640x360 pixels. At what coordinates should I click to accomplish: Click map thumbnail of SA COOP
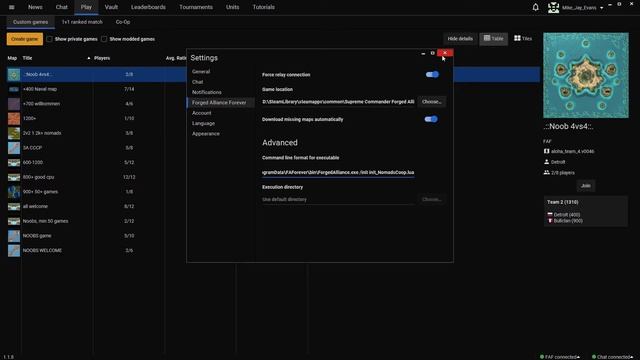coord(14,148)
